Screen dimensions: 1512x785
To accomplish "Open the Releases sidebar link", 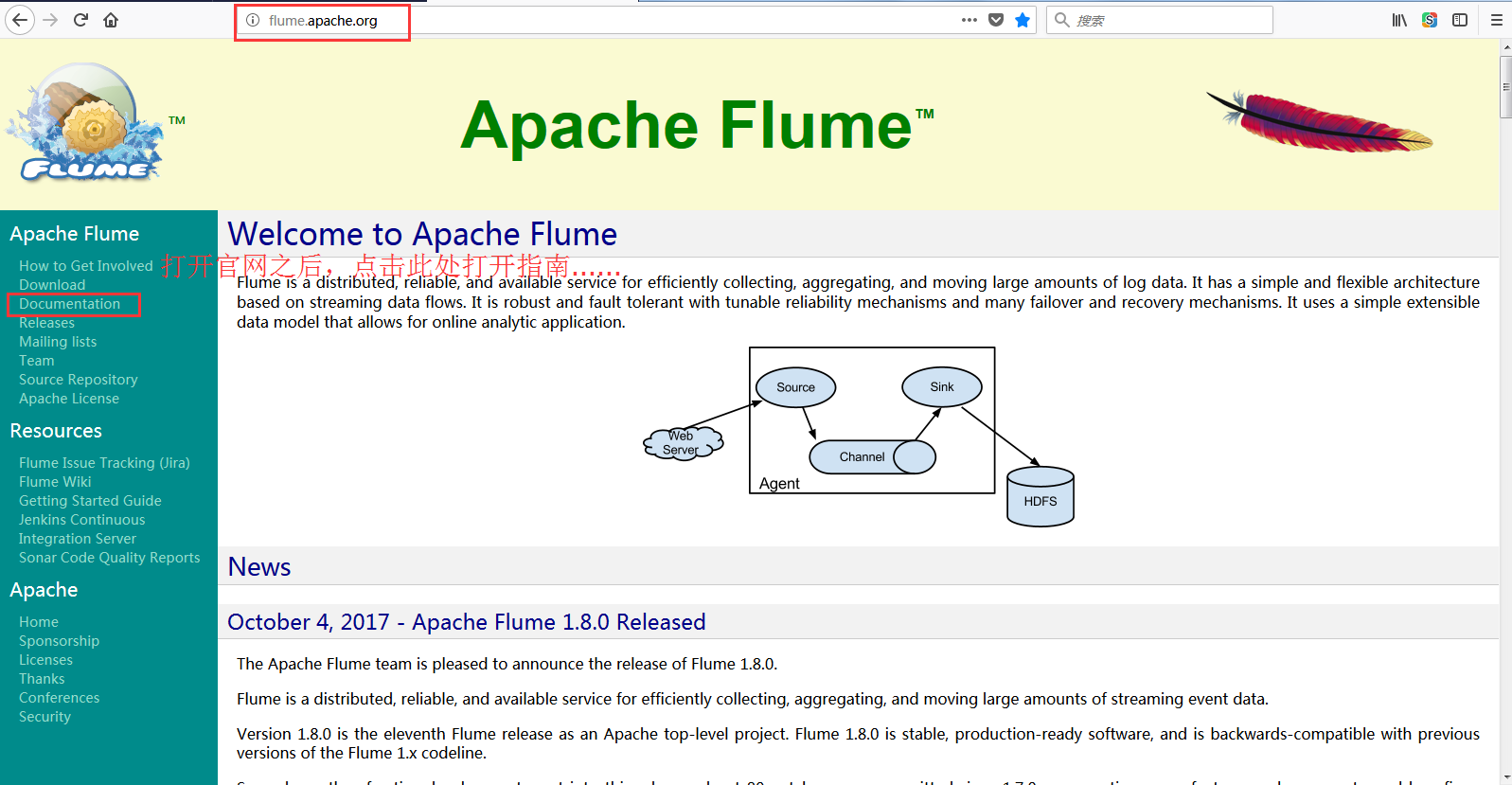I will coord(46,323).
